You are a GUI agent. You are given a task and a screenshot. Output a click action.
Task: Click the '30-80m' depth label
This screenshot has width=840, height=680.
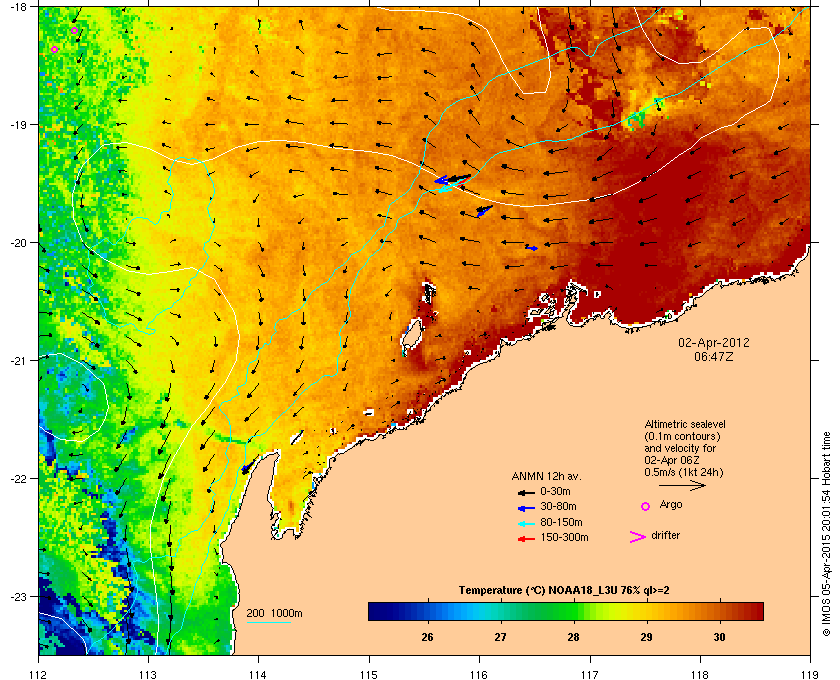(558, 506)
